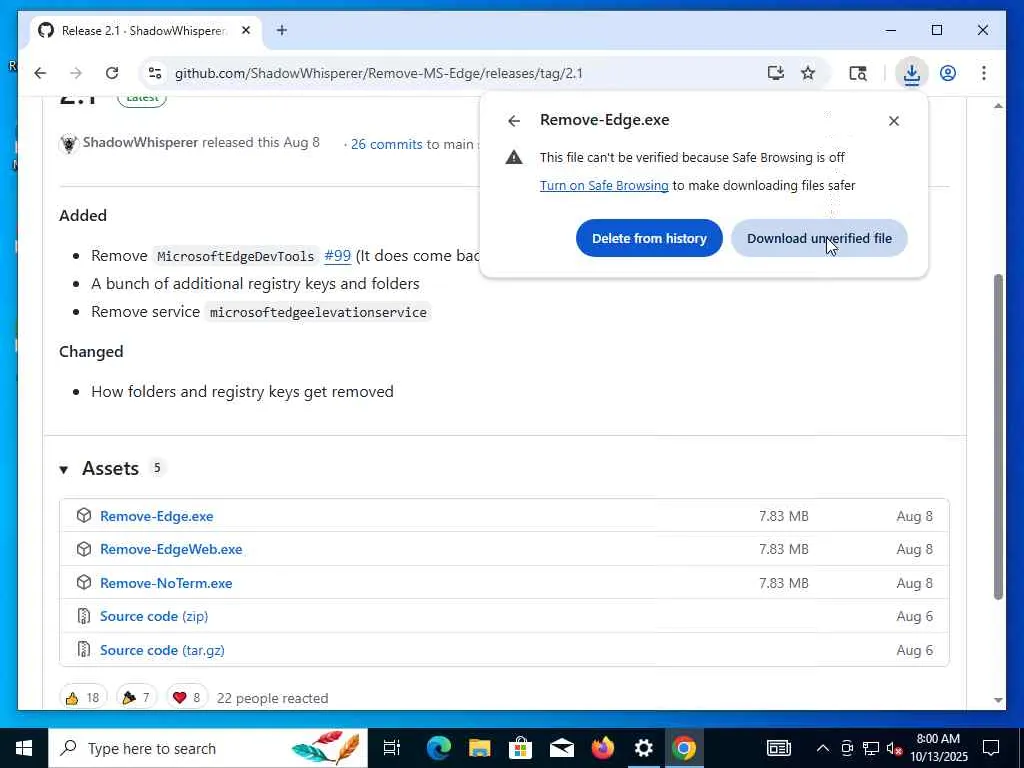Click the network tray icon

point(871,748)
